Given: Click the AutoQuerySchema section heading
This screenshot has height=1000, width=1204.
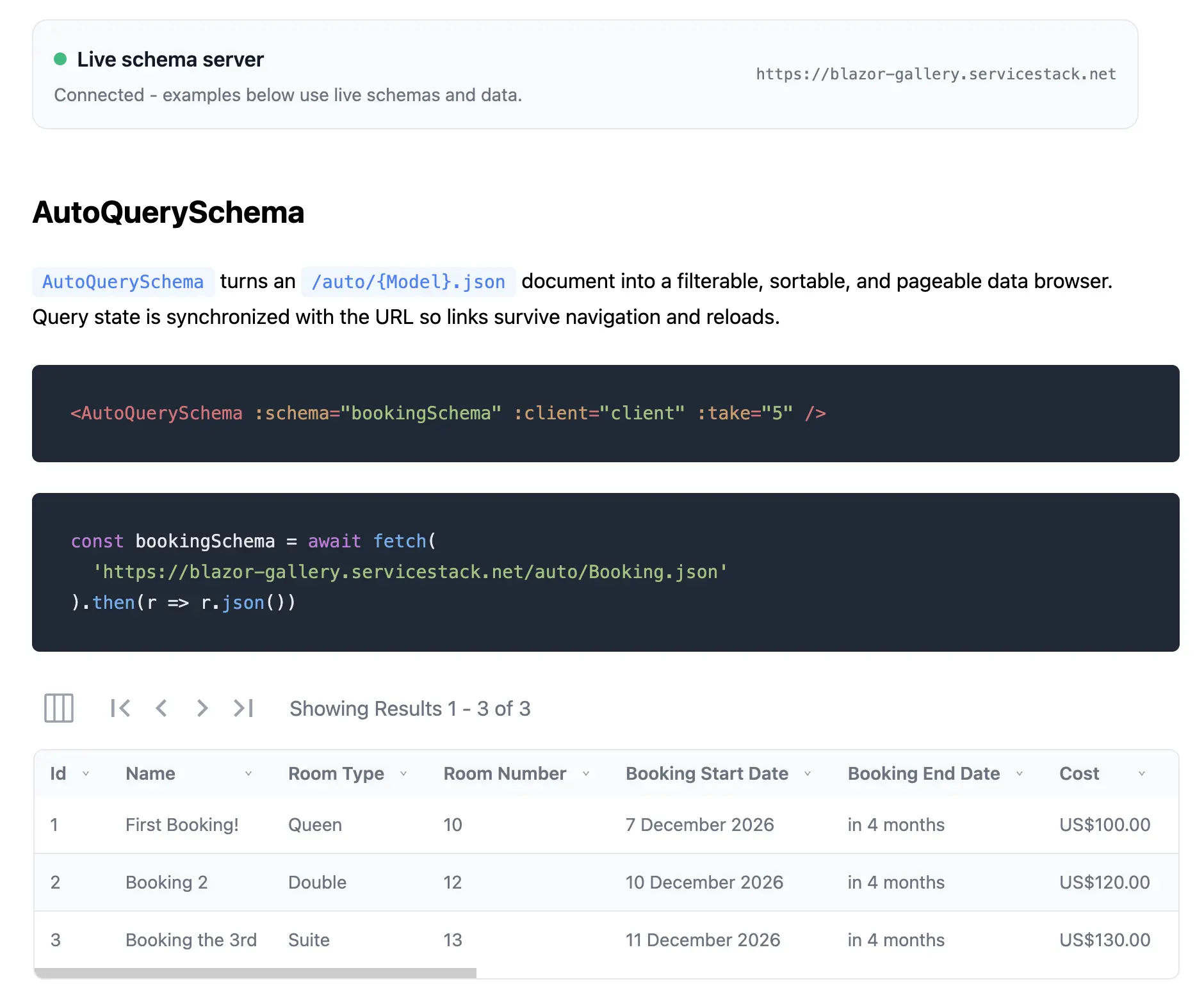Looking at the screenshot, I should [x=168, y=213].
